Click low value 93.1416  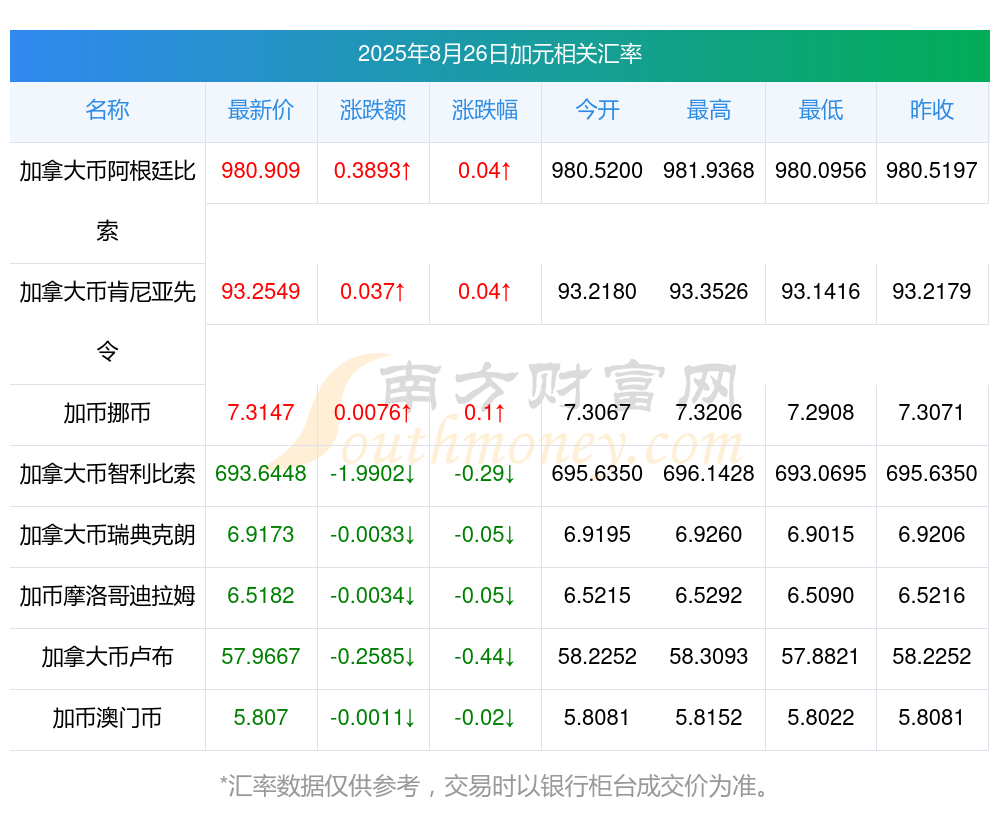821,292
